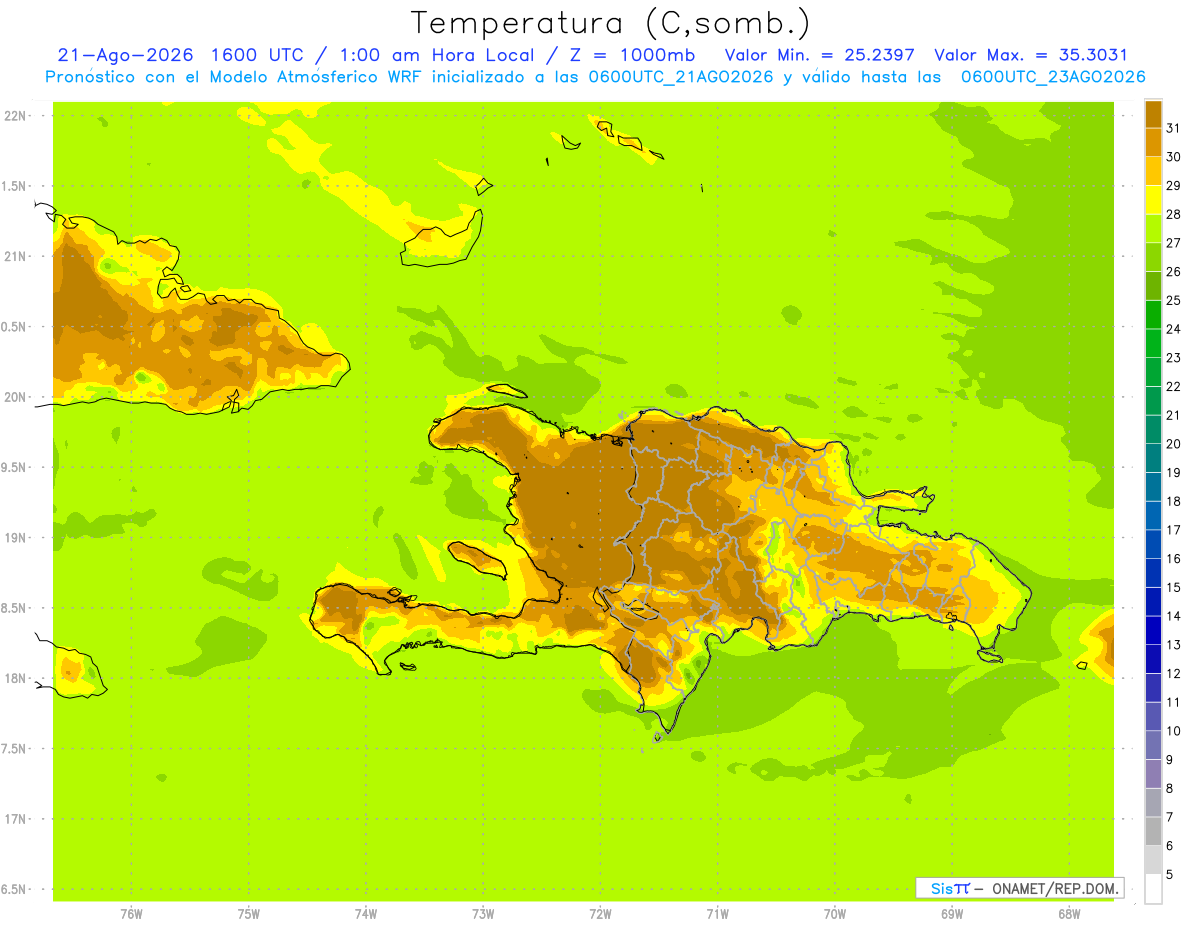The image size is (1200, 927).
Task: Click the "72W" longitude label
Action: [x=600, y=913]
